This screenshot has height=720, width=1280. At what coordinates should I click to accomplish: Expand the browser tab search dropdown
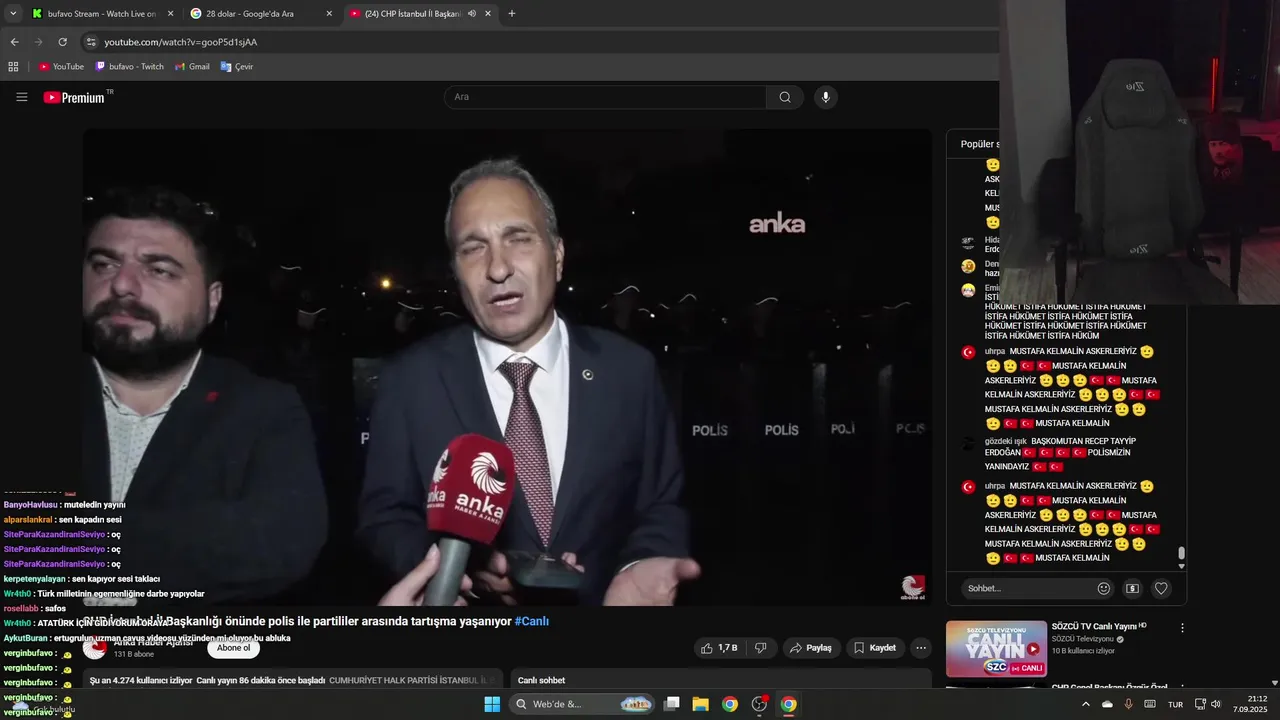click(x=13, y=14)
